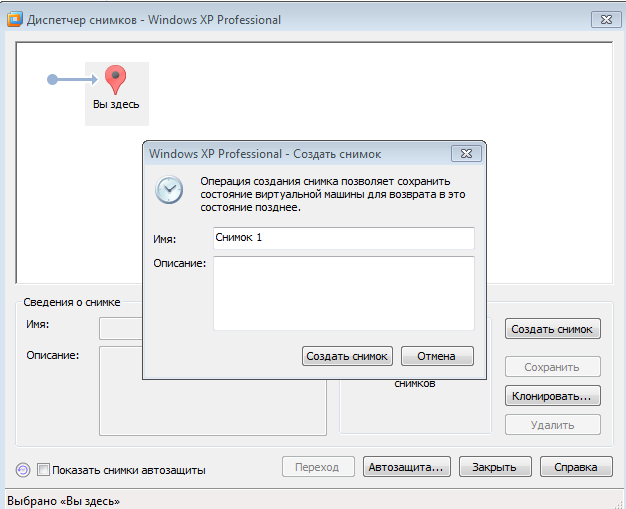Click the snapshot tree start node dot
Image resolution: width=626 pixels, height=509 pixels.
tap(52, 79)
